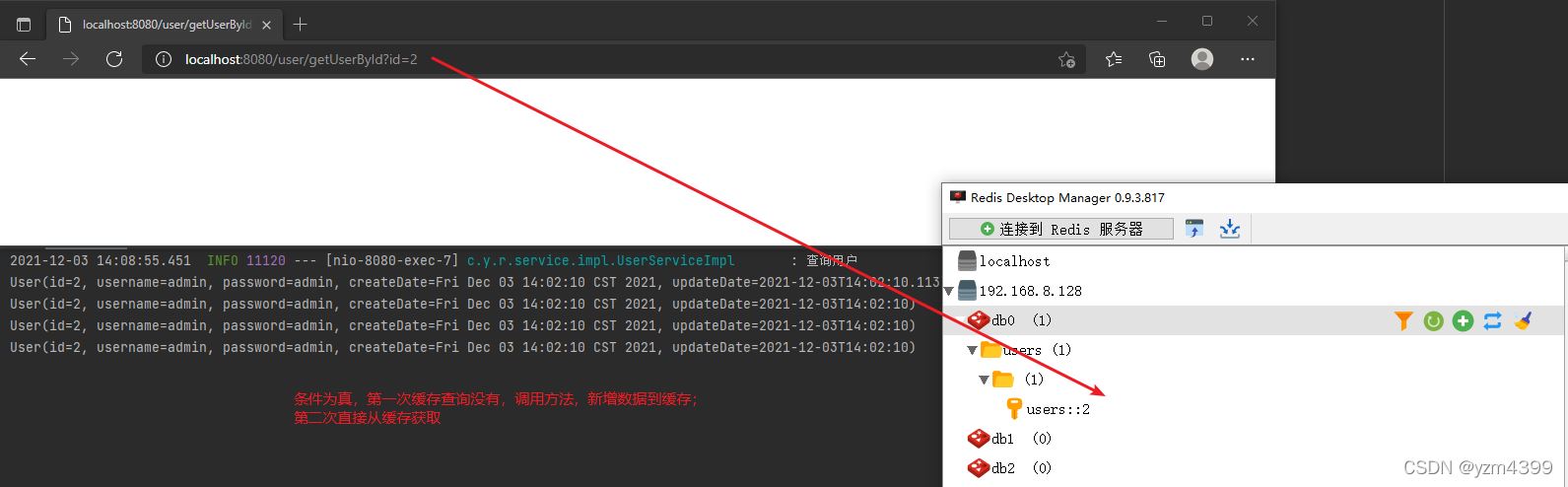Image resolution: width=1568 pixels, height=487 pixels.
Task: Click the db1 Redis cube icon
Action: [x=979, y=439]
